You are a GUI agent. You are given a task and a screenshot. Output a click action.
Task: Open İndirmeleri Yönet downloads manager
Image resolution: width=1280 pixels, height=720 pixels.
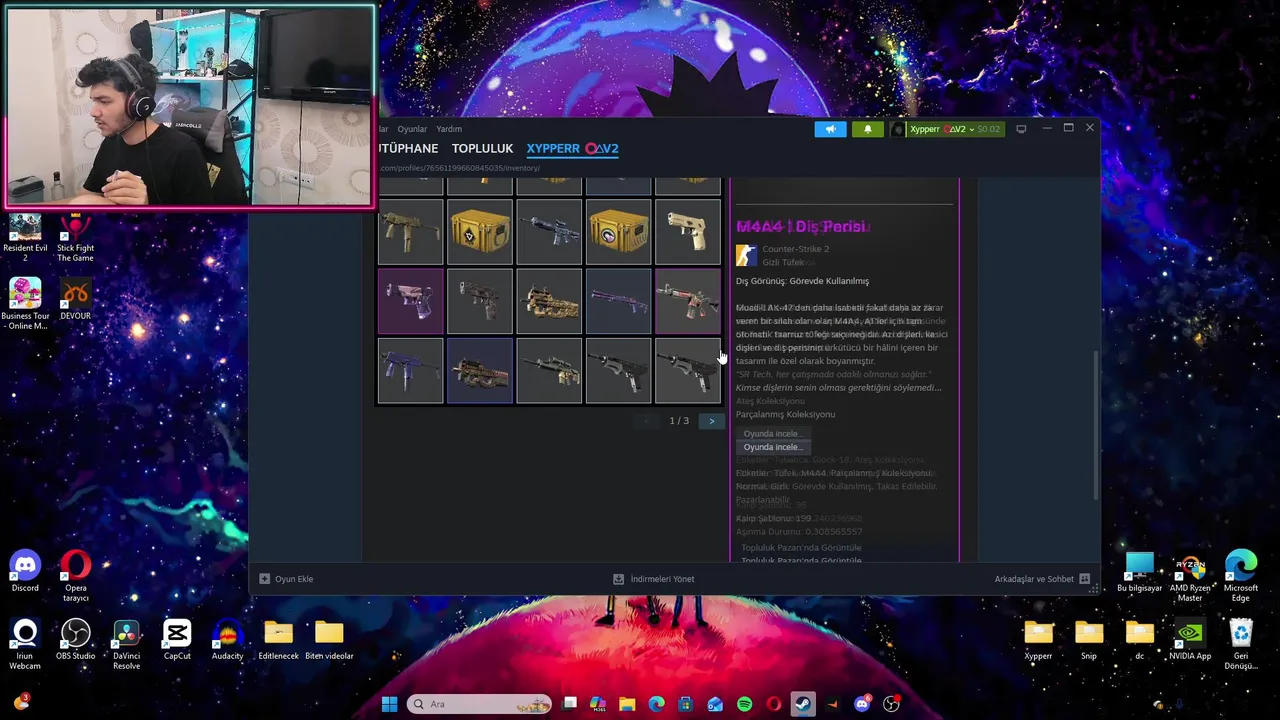[654, 579]
